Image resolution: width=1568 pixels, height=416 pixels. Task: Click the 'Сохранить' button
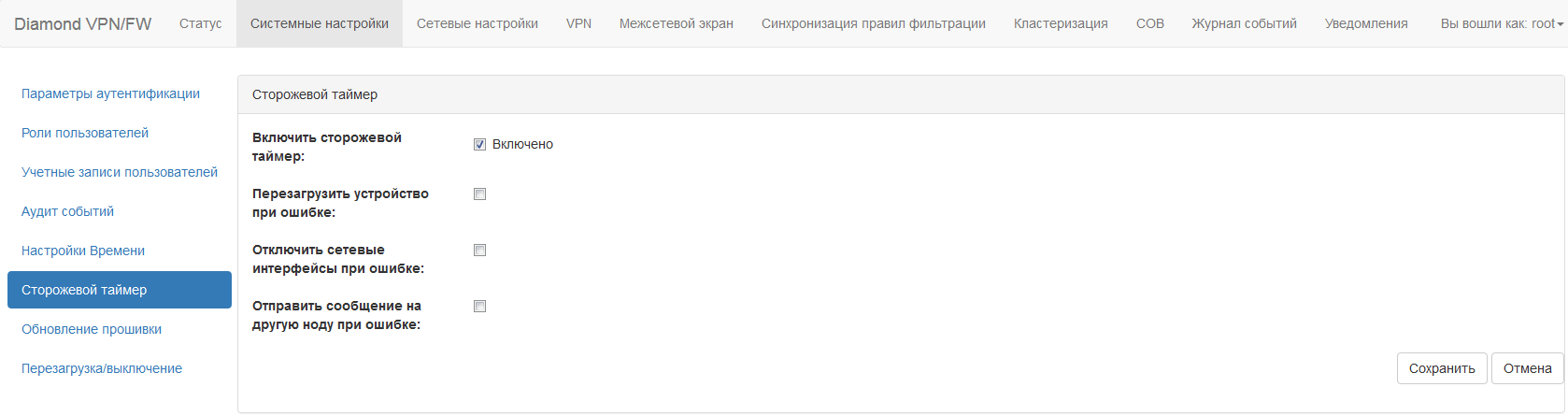point(1441,368)
